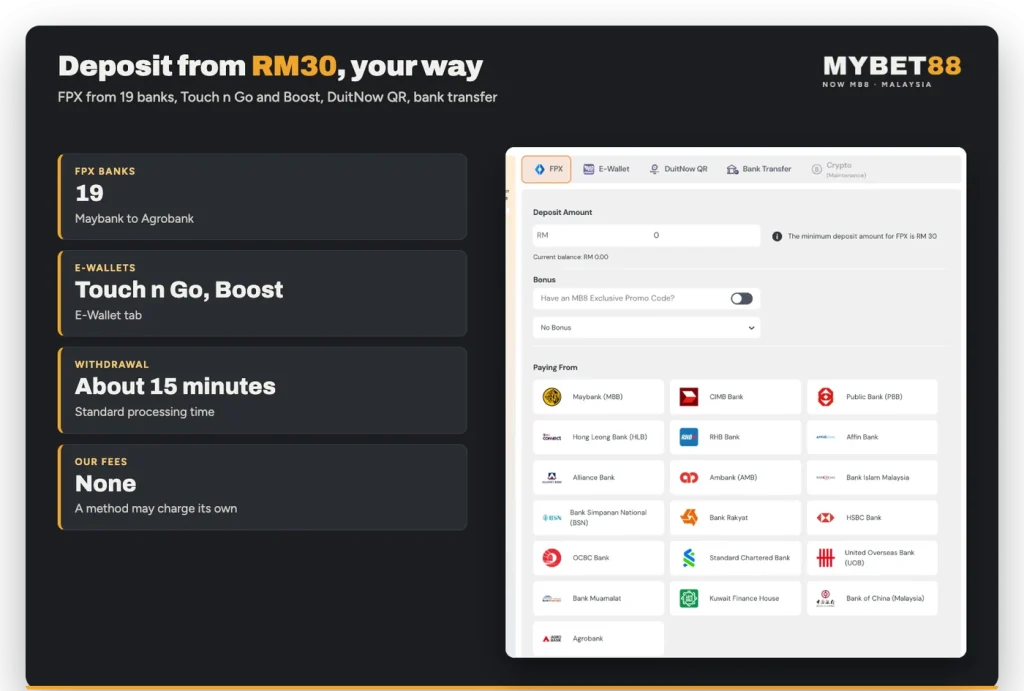Click the Ambank (AMB) red logo
Image resolution: width=1024 pixels, height=691 pixels.
point(688,477)
